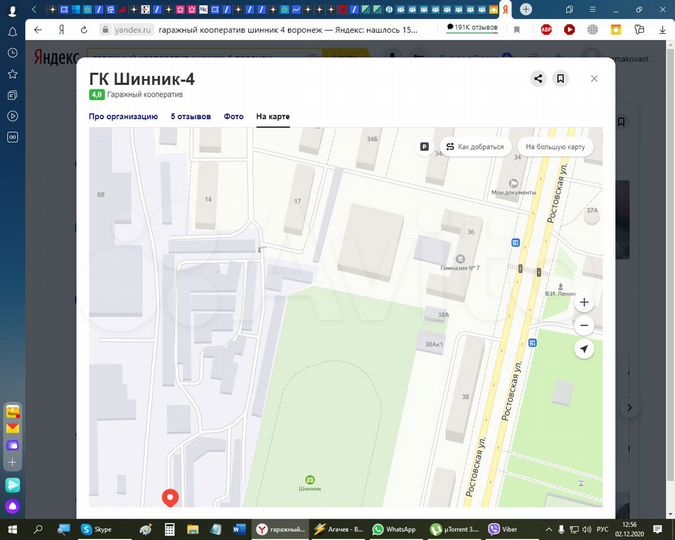Open Windows Start menu

(12, 529)
